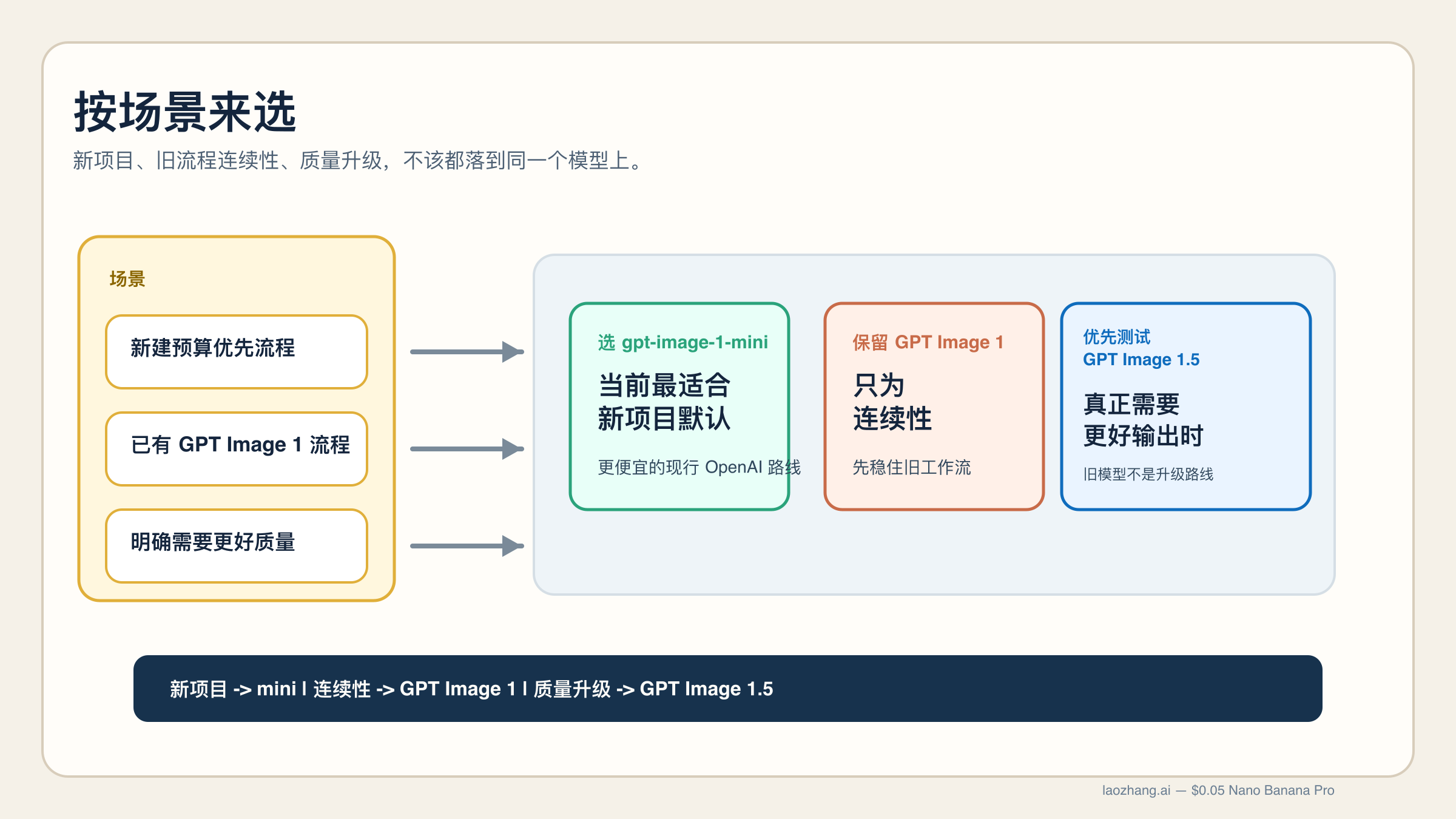This screenshot has width=1456, height=819.
Task: Click the middle gray arrow
Action: click(466, 449)
